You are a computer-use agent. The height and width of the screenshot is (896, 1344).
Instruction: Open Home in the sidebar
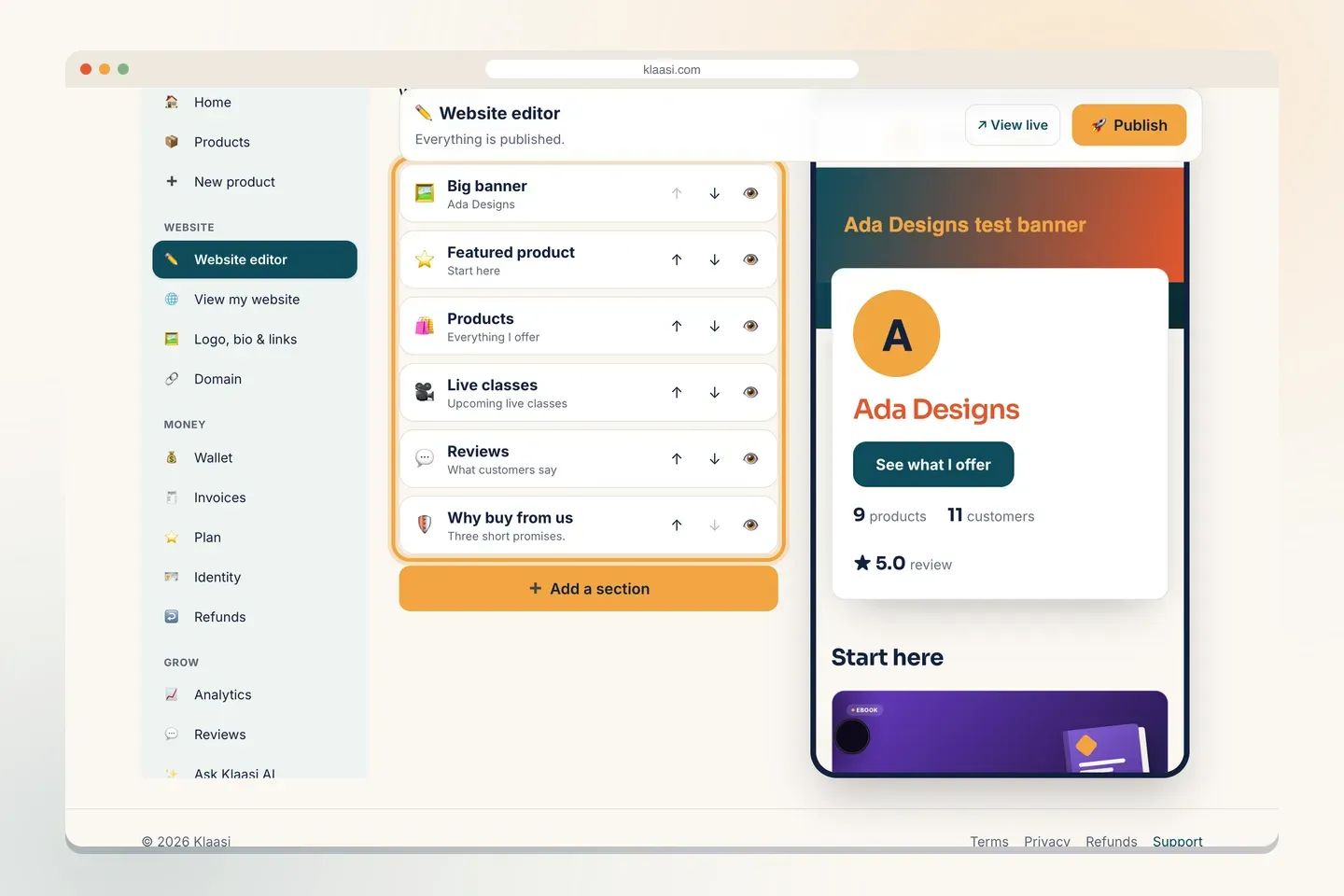(255, 103)
